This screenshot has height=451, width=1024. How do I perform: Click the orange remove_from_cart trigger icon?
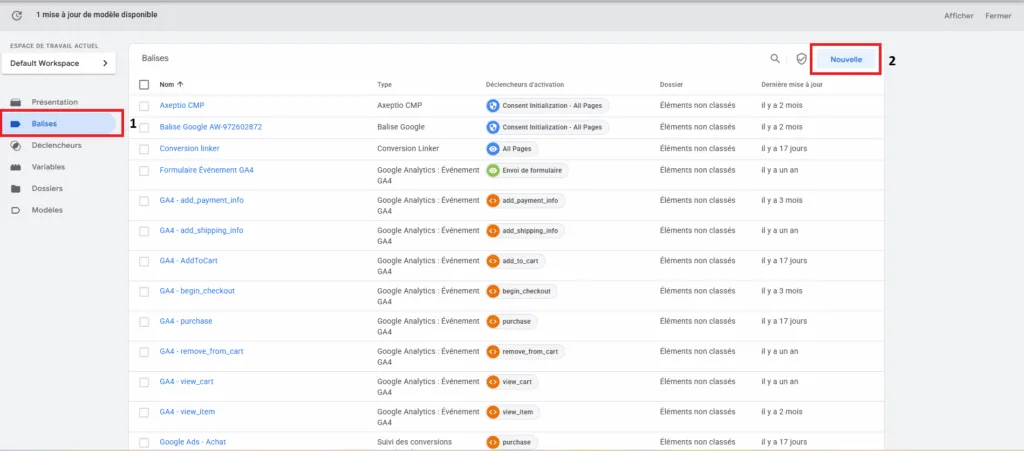coord(493,351)
